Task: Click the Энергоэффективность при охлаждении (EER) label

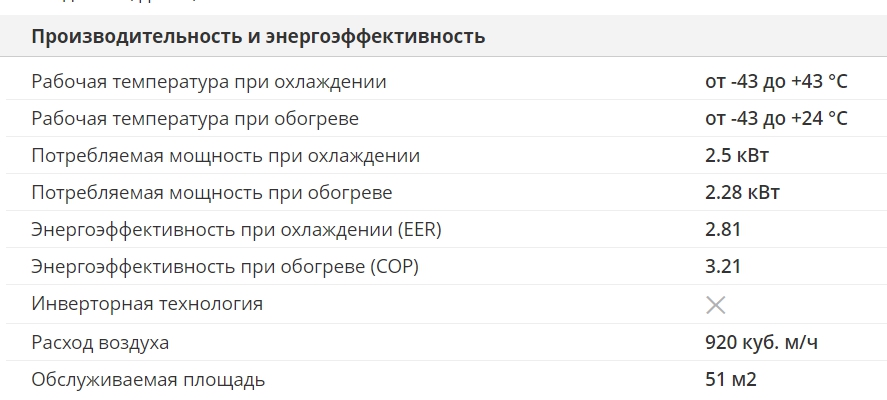Action: [x=236, y=230]
